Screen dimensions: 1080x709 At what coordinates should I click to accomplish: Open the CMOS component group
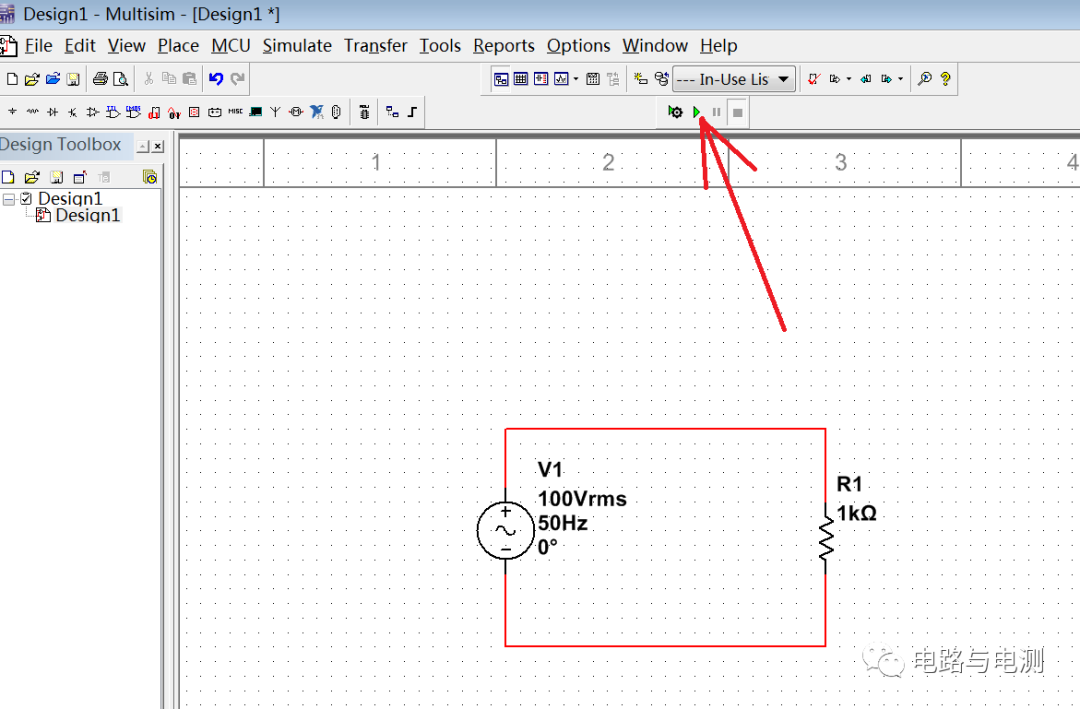click(x=134, y=112)
